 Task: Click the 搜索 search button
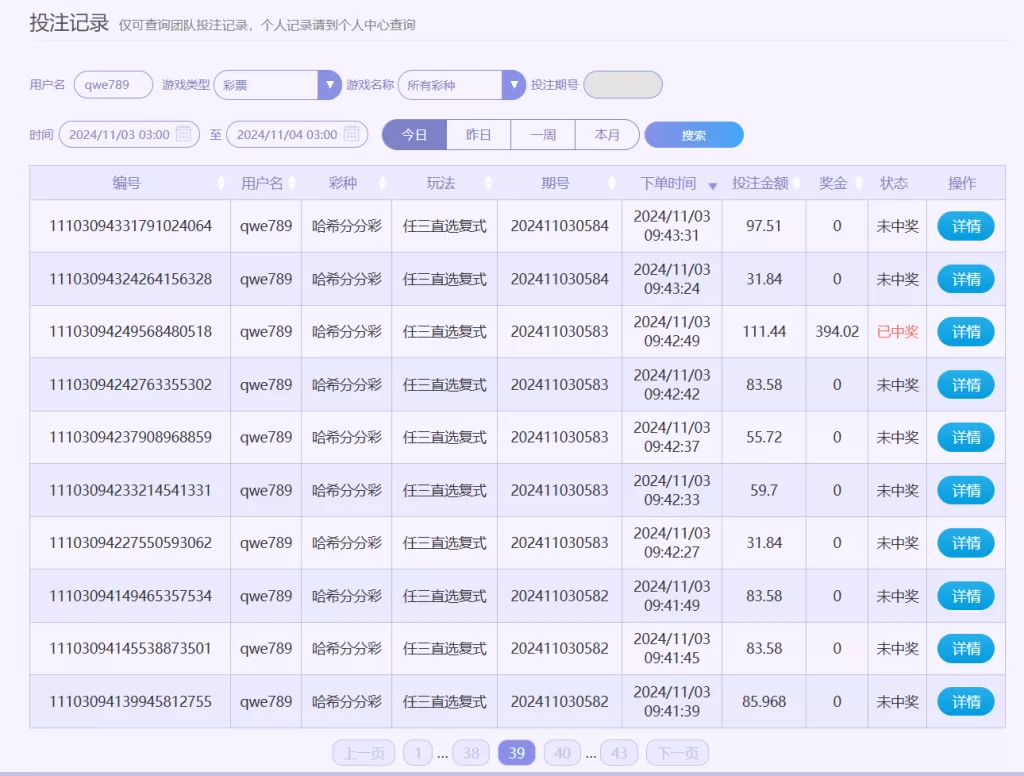pyautogui.click(x=694, y=135)
